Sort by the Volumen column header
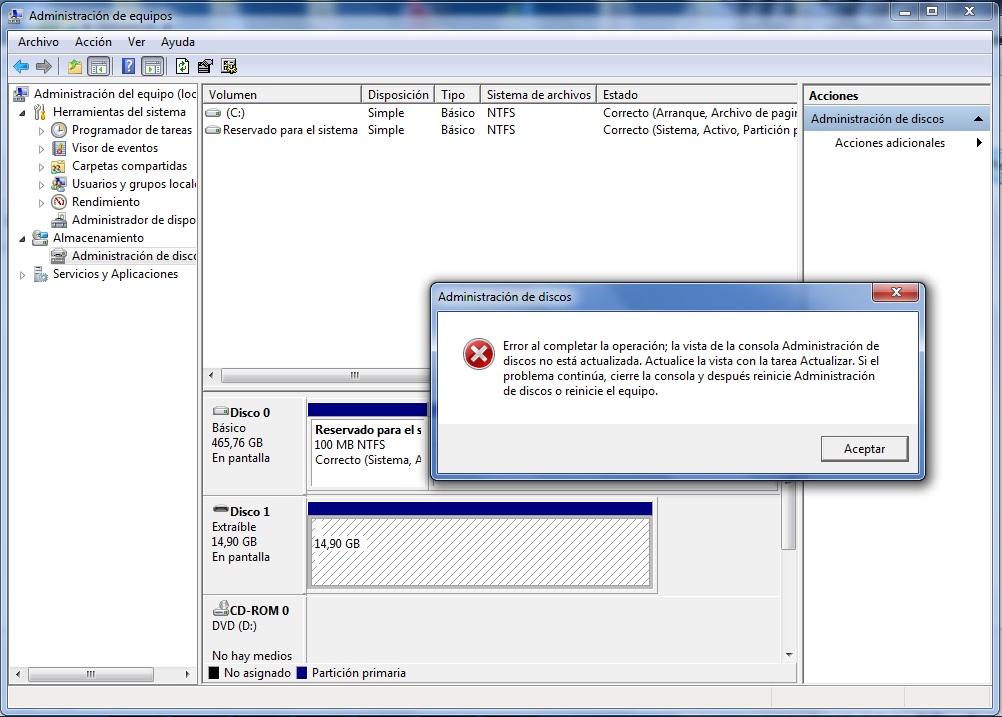Image resolution: width=1002 pixels, height=717 pixels. (x=282, y=95)
